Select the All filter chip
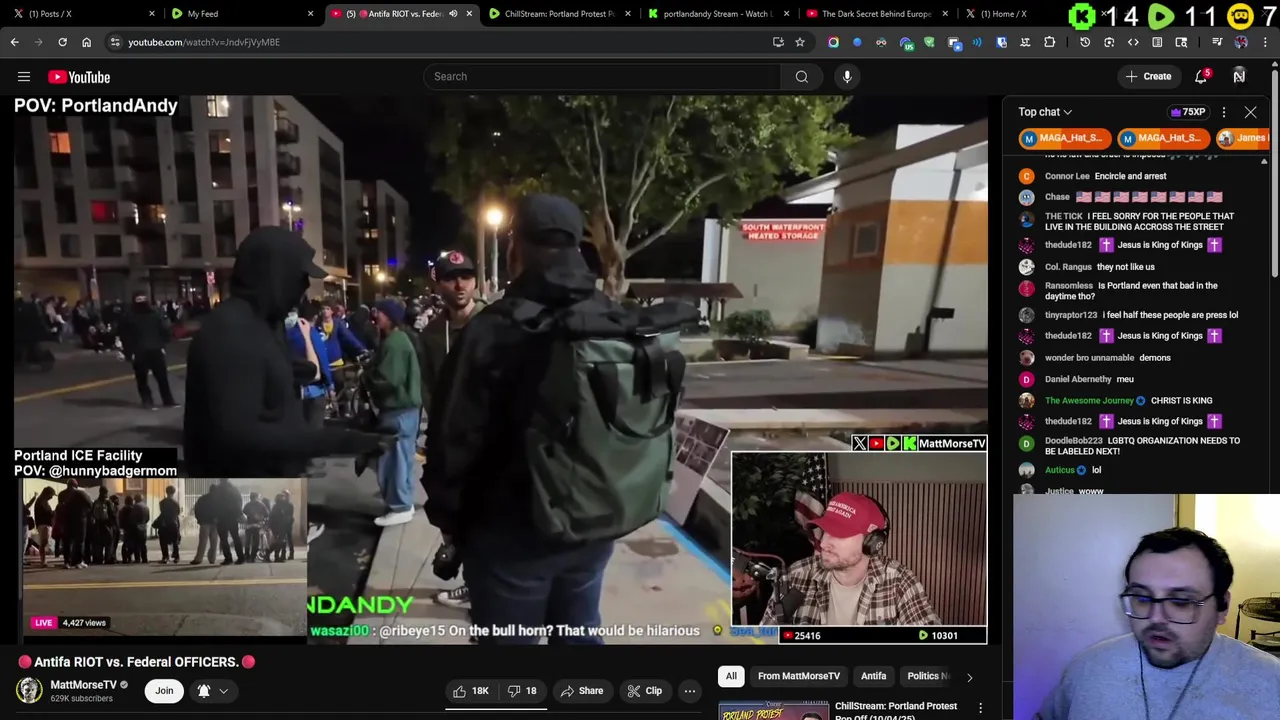The height and width of the screenshot is (720, 1280). click(x=731, y=677)
